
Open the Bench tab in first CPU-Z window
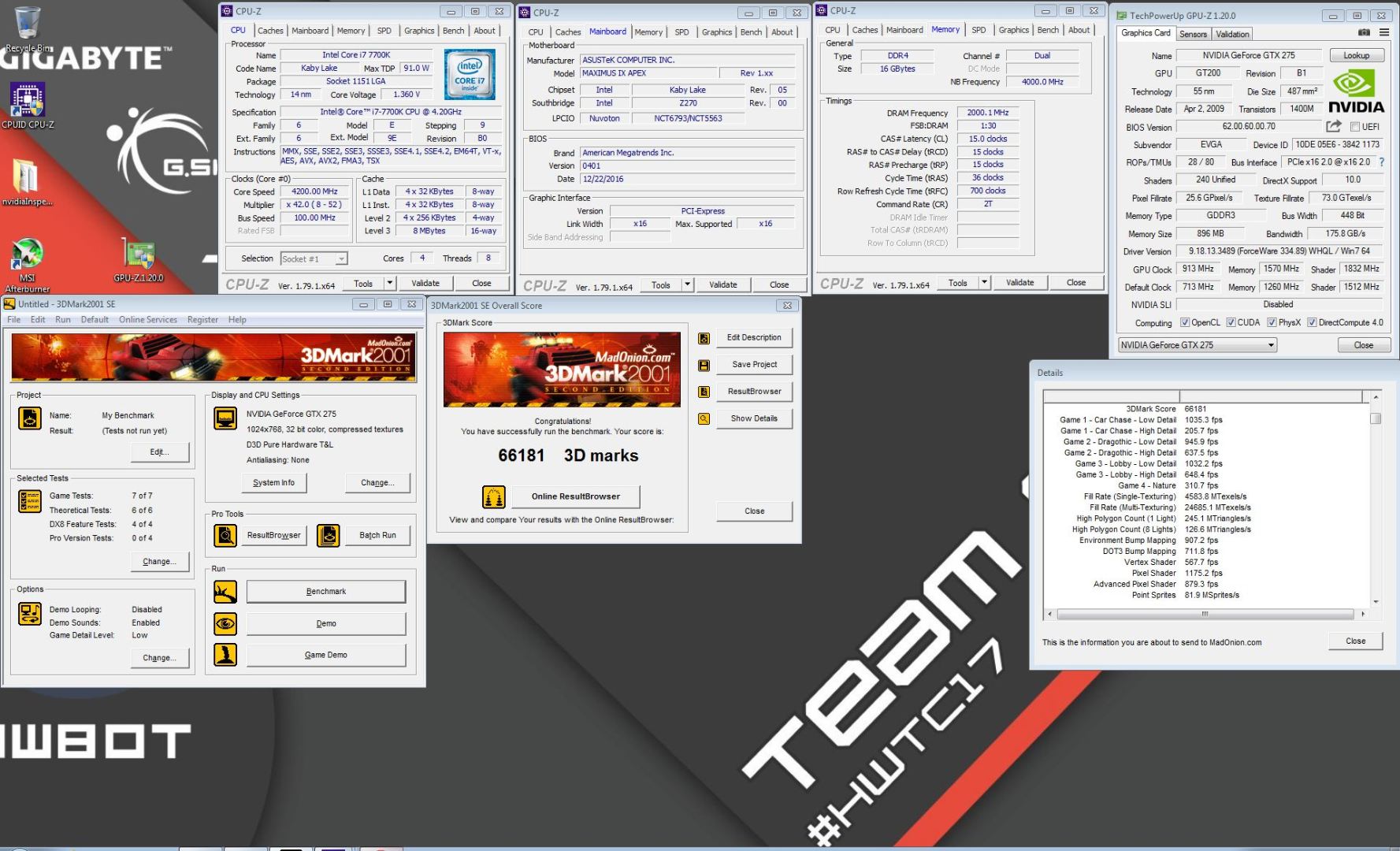pyautogui.click(x=453, y=31)
